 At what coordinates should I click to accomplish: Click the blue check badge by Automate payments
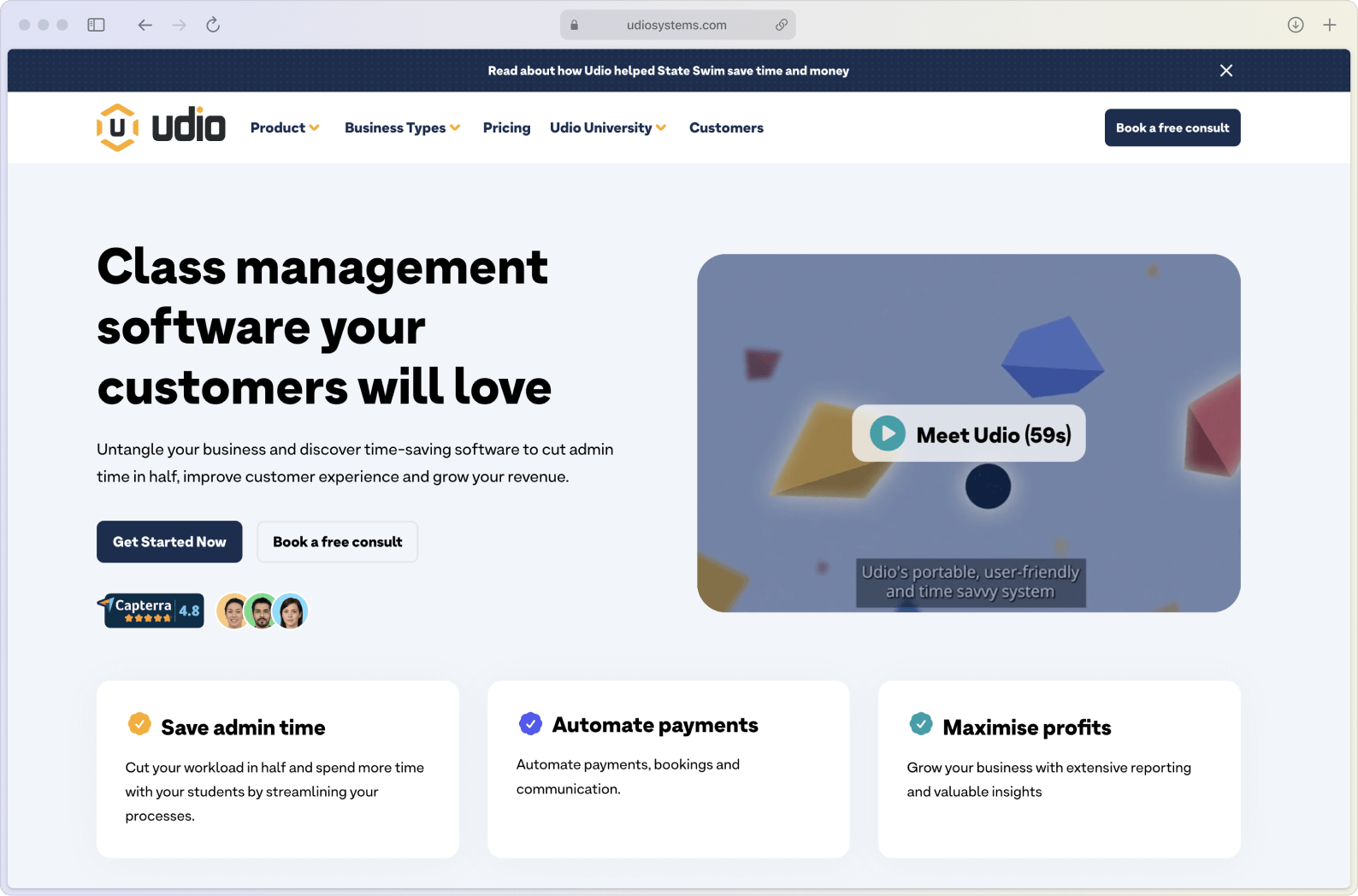530,723
